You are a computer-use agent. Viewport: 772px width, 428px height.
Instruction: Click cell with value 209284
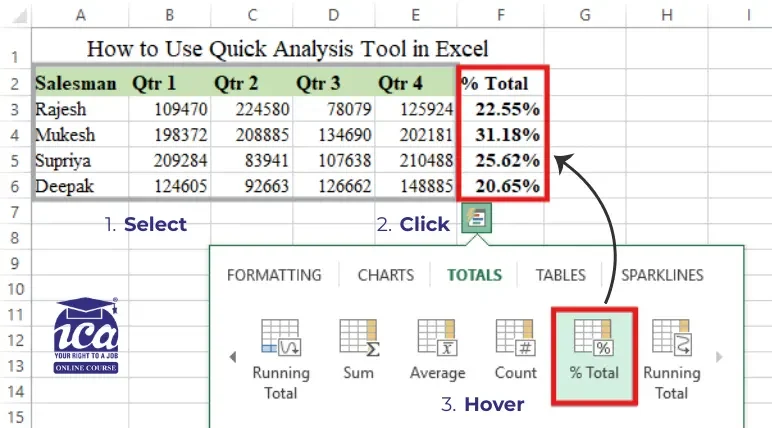click(170, 160)
